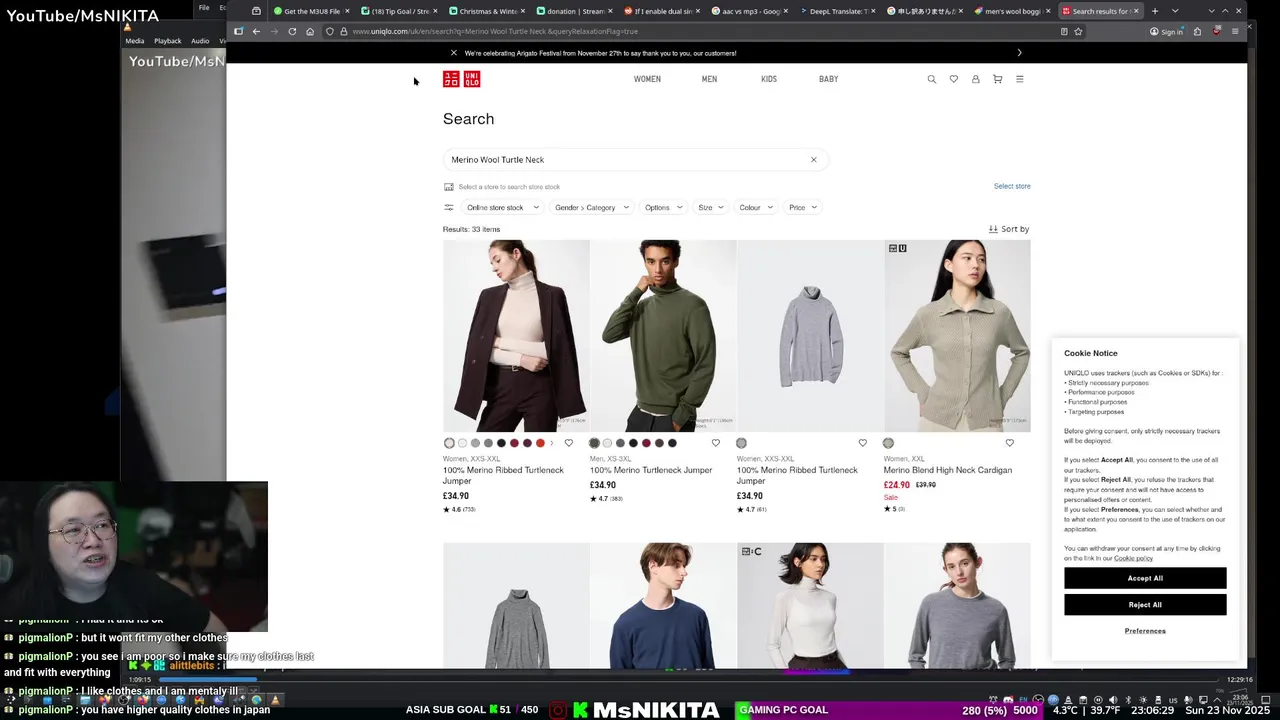Screen dimensions: 1280x720
Task: Select the beige swatch on High Neck Cardigan
Action: (888, 443)
